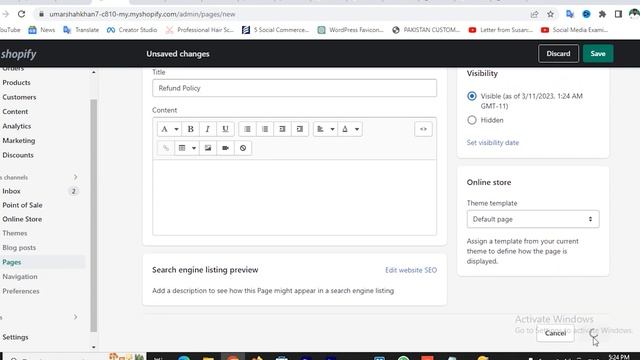640x360 pixels.
Task: Open Products in the sidebar
Action: [x=16, y=82]
